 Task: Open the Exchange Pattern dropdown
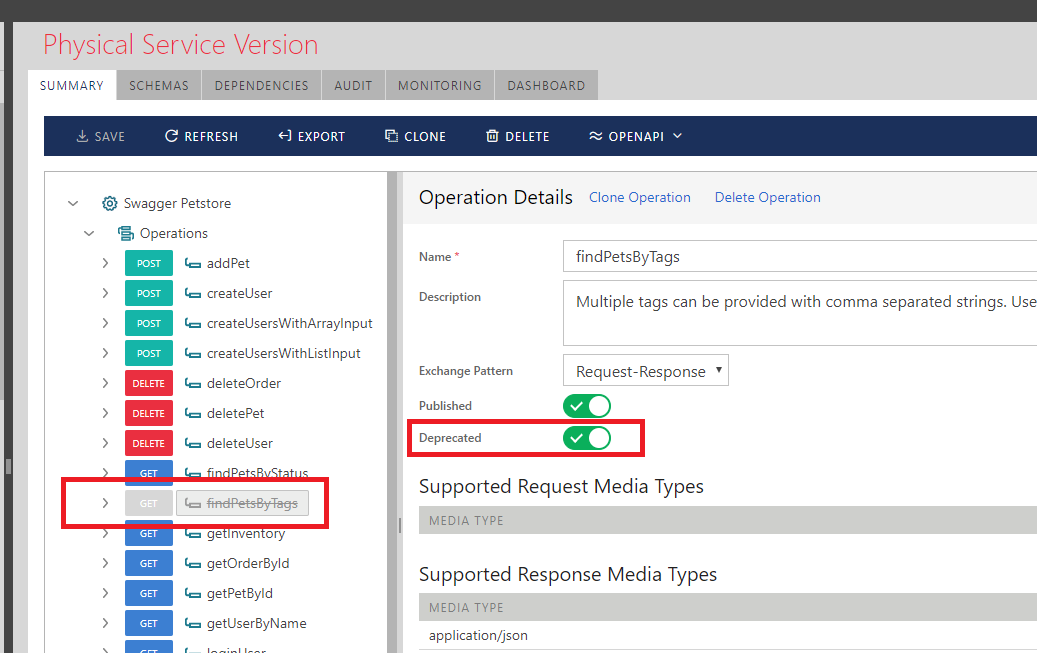coord(646,371)
